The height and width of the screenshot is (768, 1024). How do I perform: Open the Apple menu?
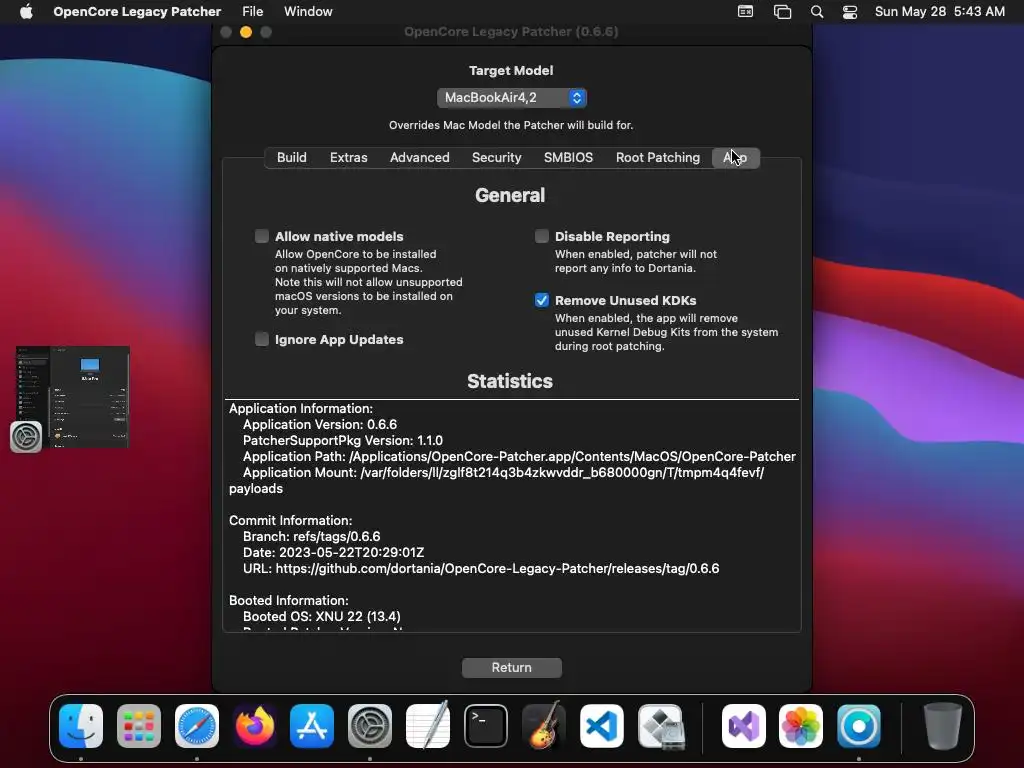(26, 11)
